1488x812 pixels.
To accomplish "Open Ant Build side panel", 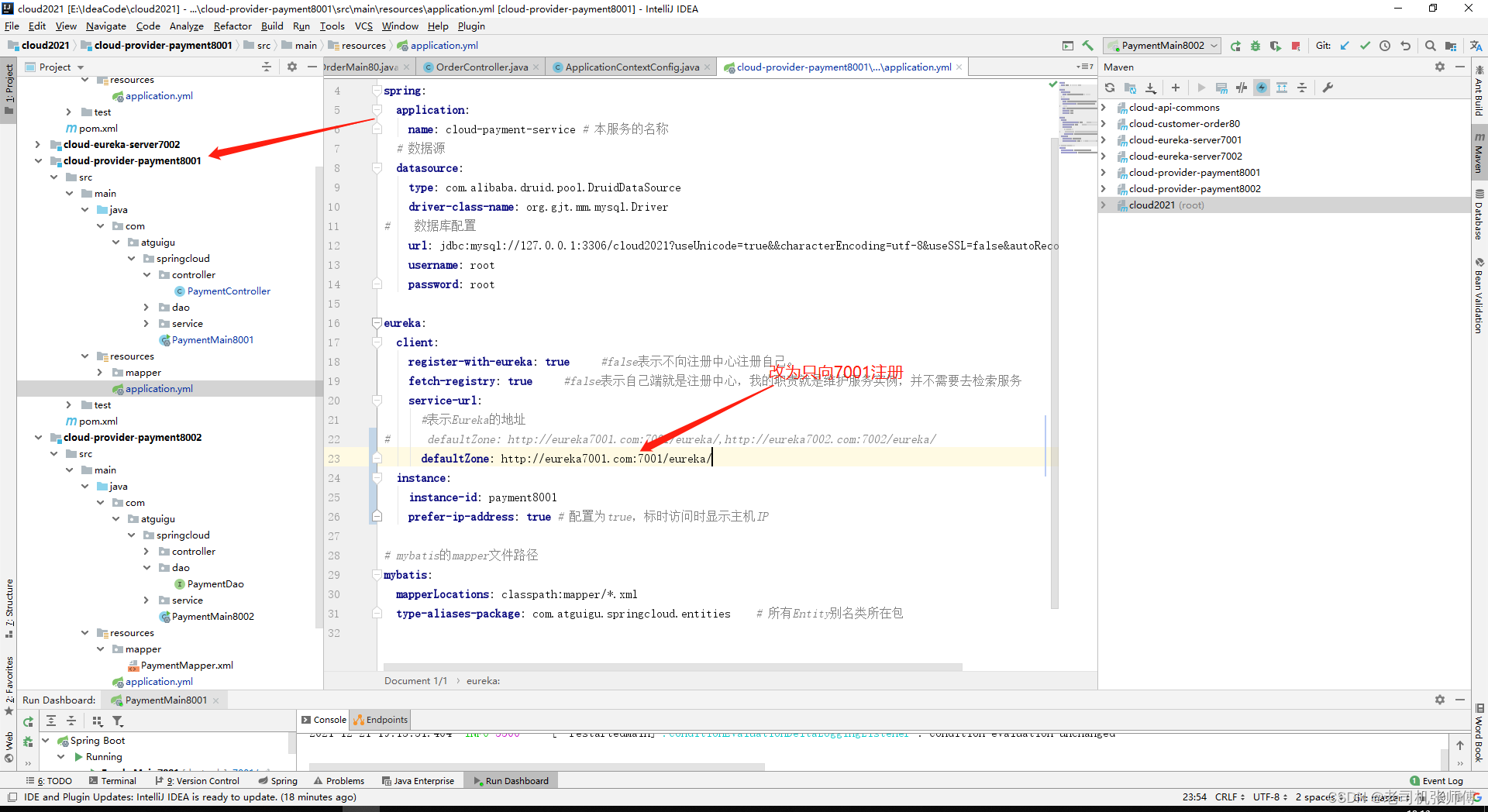I will (x=1479, y=91).
